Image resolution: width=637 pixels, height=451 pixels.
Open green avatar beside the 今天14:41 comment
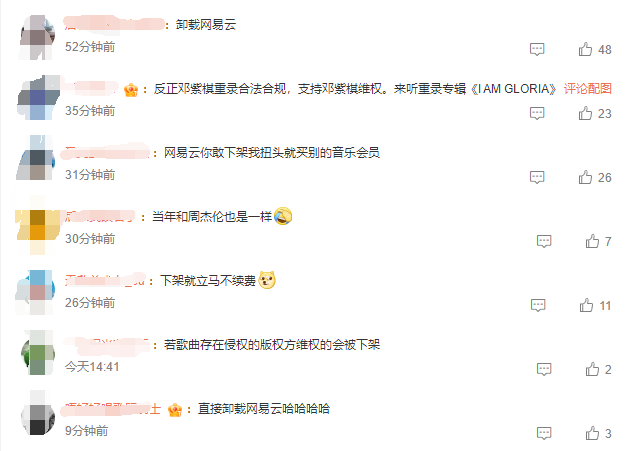38,353
